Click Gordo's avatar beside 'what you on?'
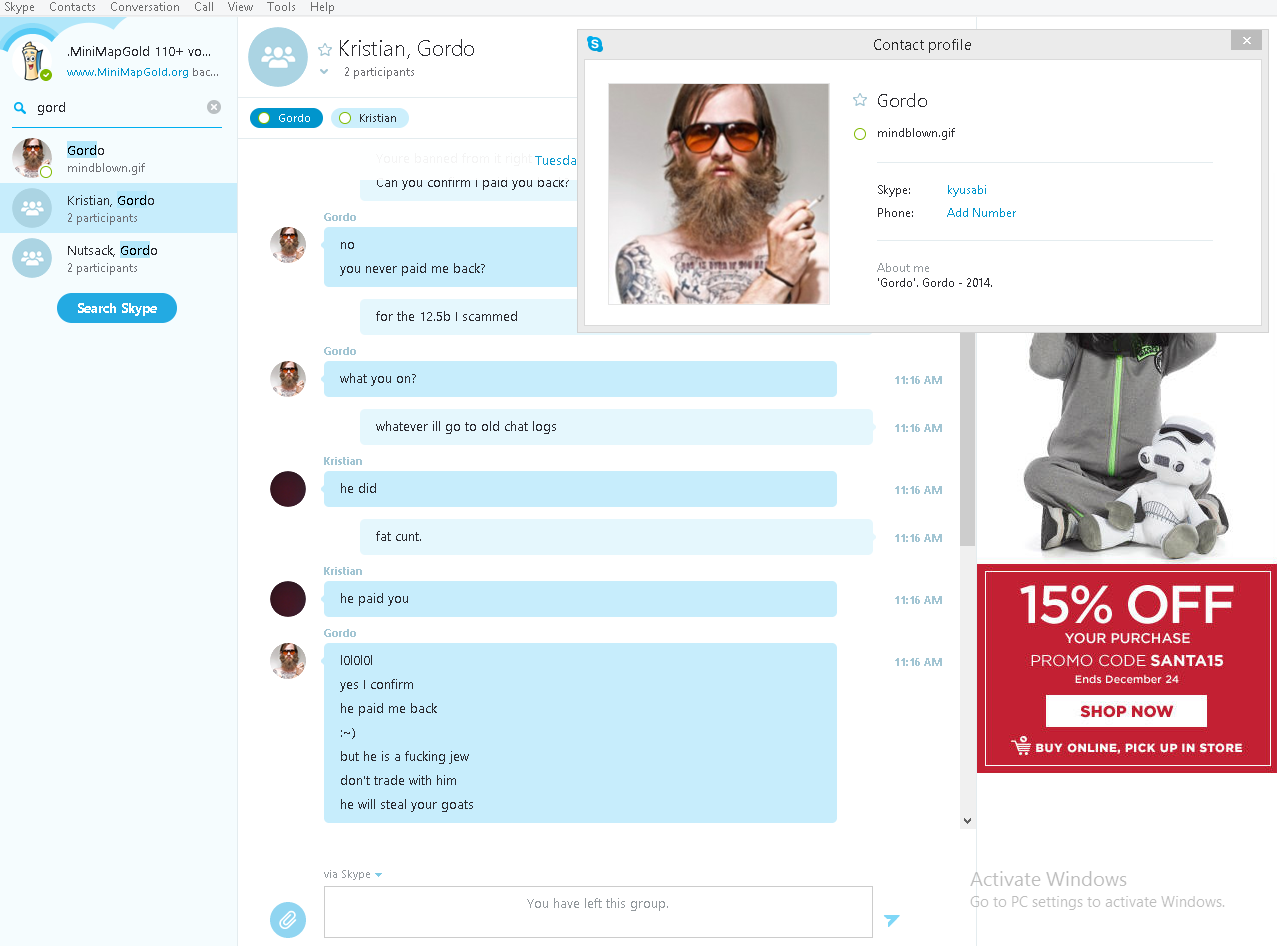Screen dimensions: 1277x946 [288, 379]
